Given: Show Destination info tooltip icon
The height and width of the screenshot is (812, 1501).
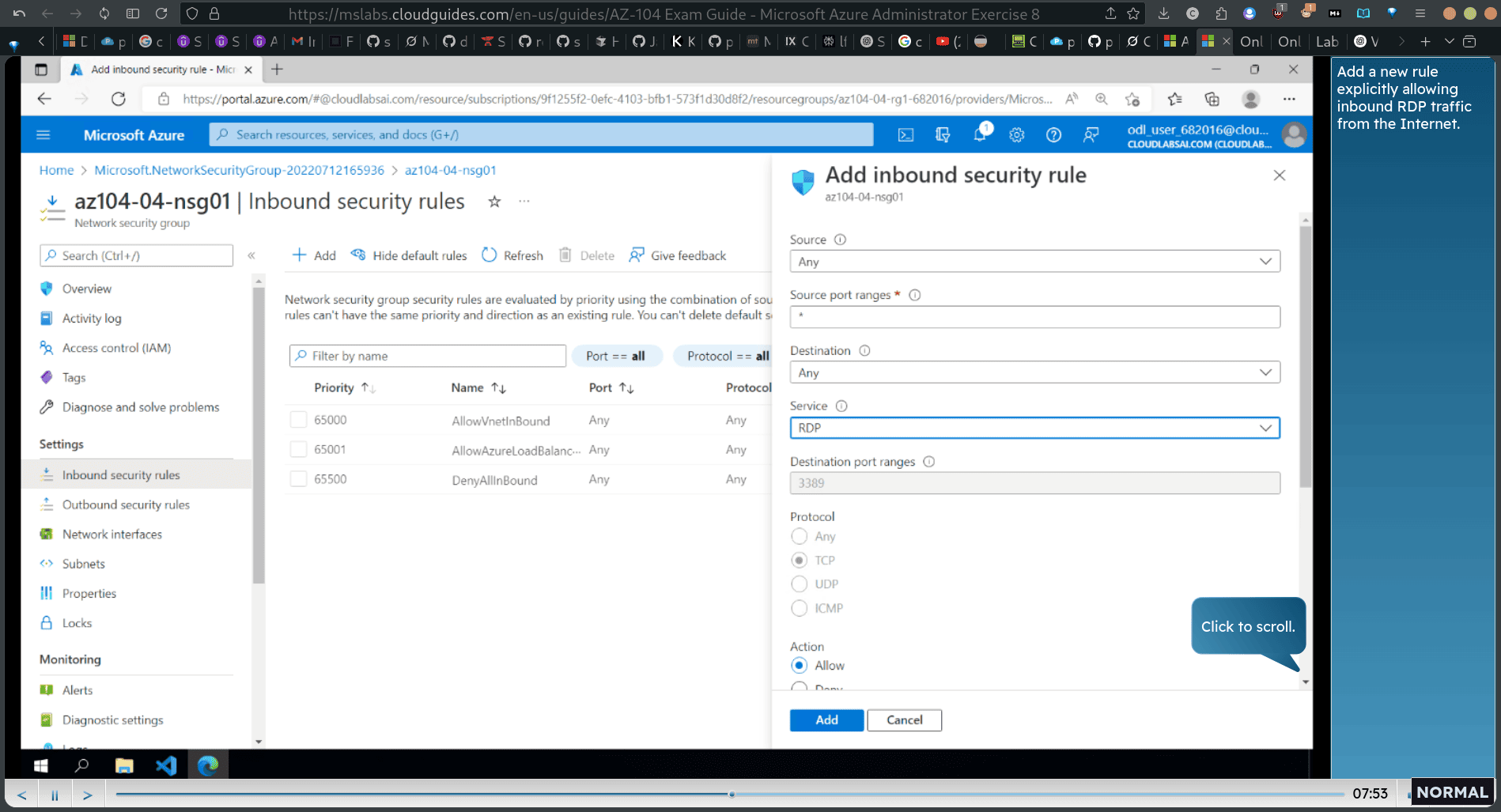Looking at the screenshot, I should tap(864, 350).
